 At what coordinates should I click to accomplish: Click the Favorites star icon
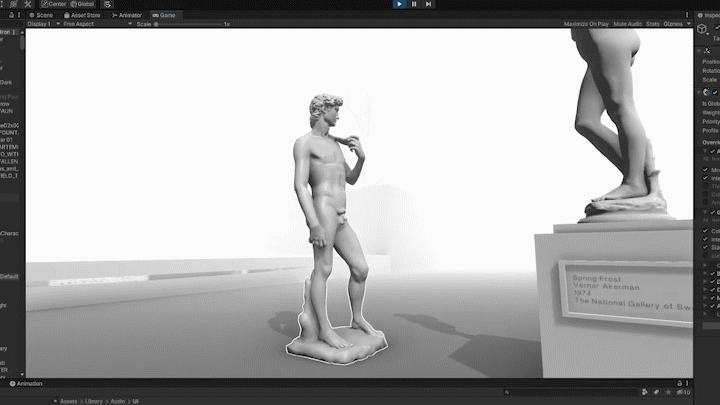click(x=668, y=392)
